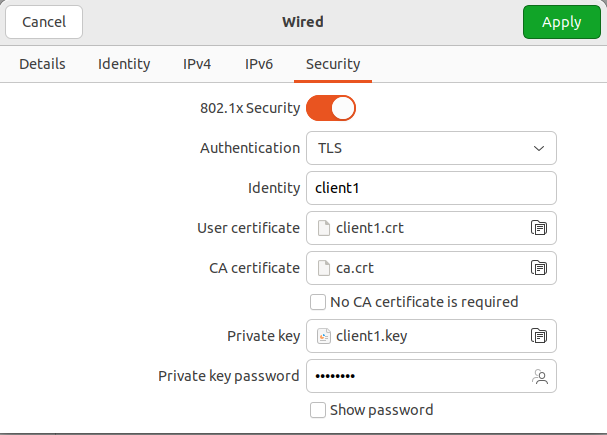Click the browse icon for CA certificate
Screen dimensions: 607x435
coord(538,268)
